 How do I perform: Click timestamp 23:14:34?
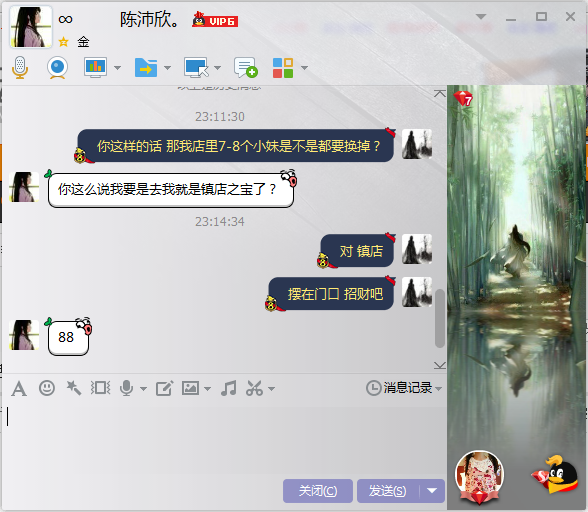(x=219, y=222)
